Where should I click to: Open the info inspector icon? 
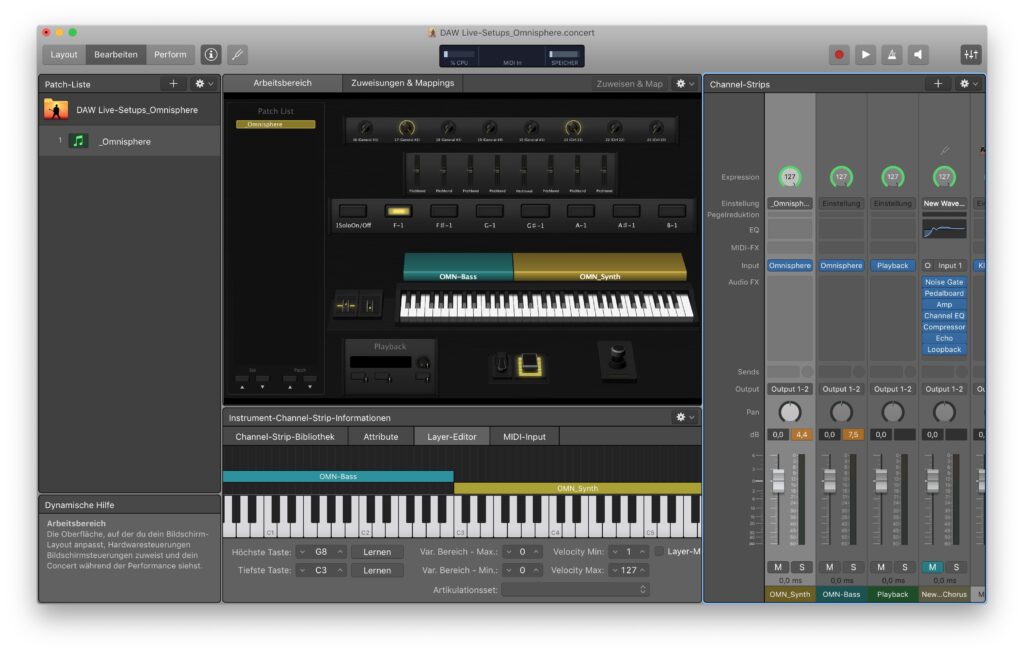(x=211, y=55)
